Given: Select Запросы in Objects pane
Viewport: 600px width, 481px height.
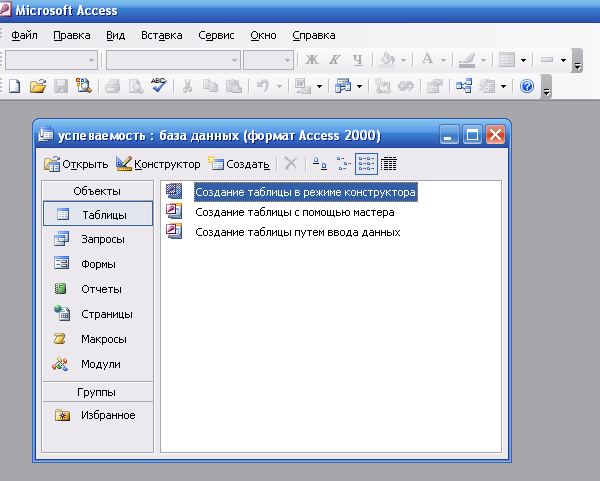Looking at the screenshot, I should (98, 239).
